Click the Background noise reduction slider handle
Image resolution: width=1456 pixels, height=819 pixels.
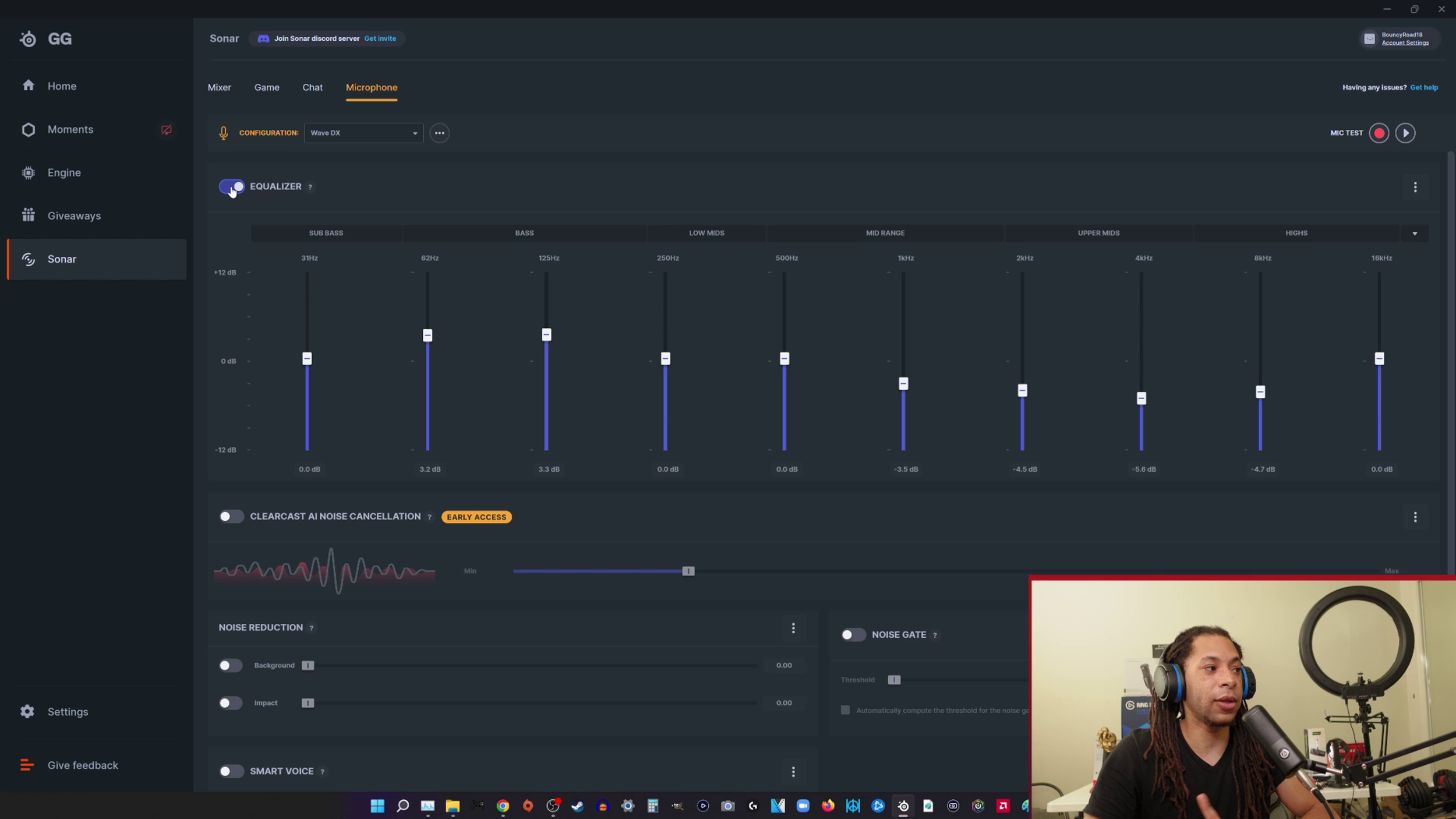point(308,666)
